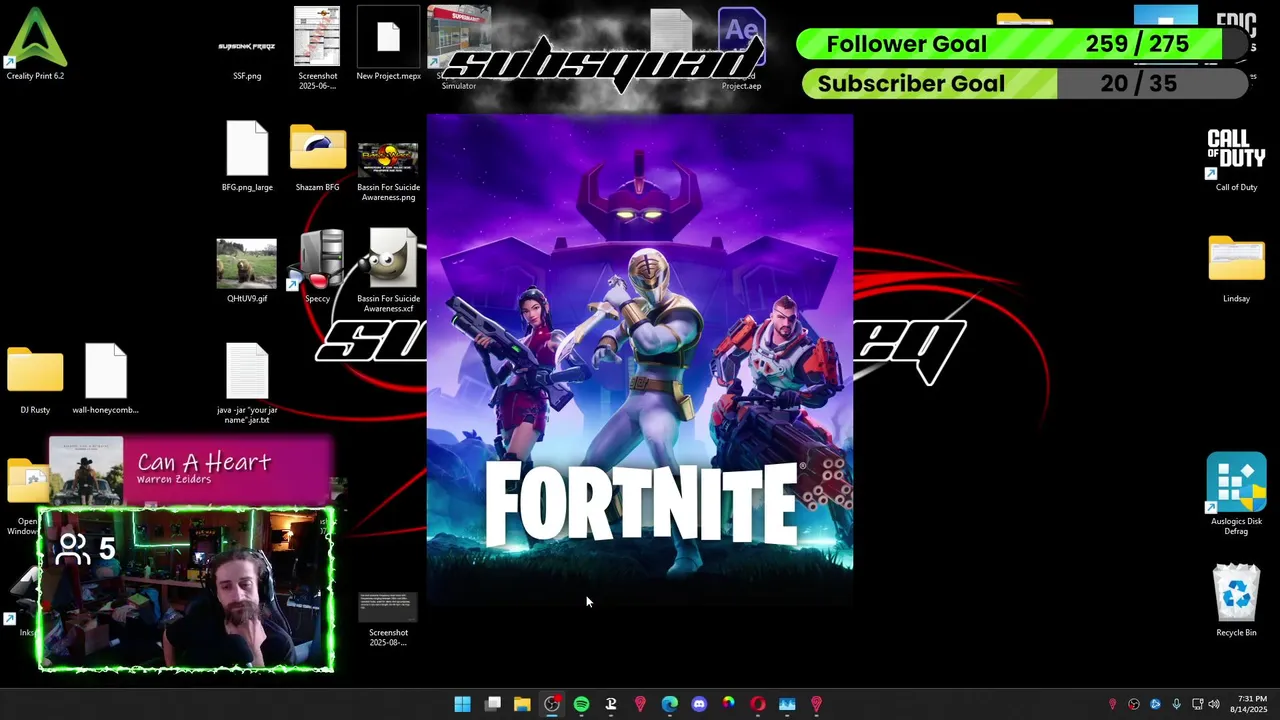Select the New Project.mepx file
The width and height of the screenshot is (1280, 720).
pyautogui.click(x=388, y=45)
